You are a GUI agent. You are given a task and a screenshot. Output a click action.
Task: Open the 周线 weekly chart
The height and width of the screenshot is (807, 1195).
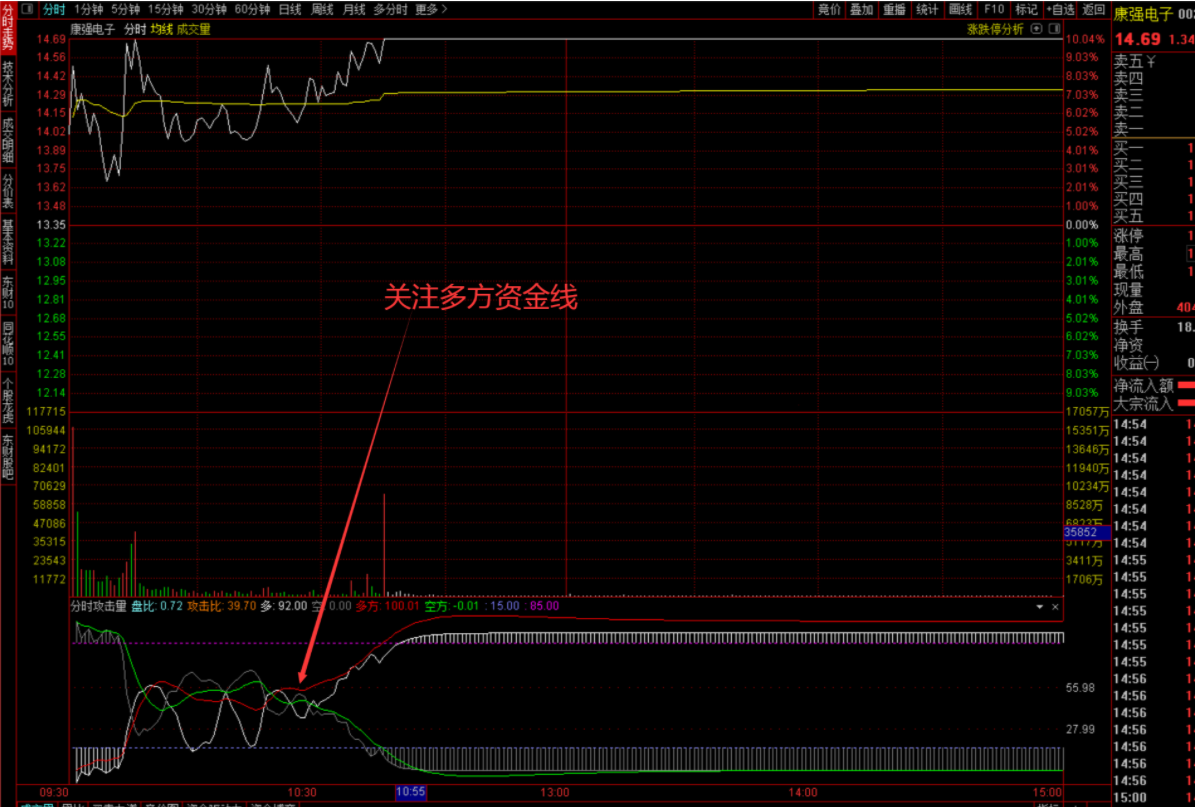[322, 9]
